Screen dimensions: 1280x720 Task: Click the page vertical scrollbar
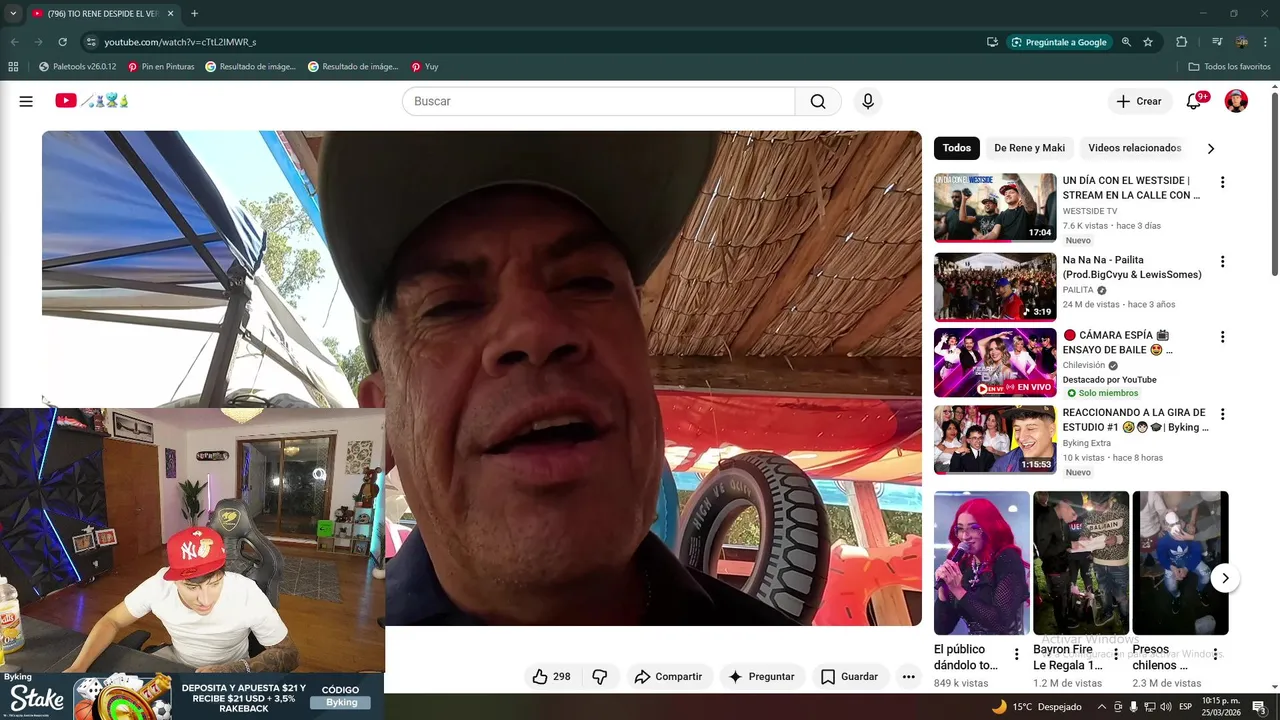[x=1275, y=185]
